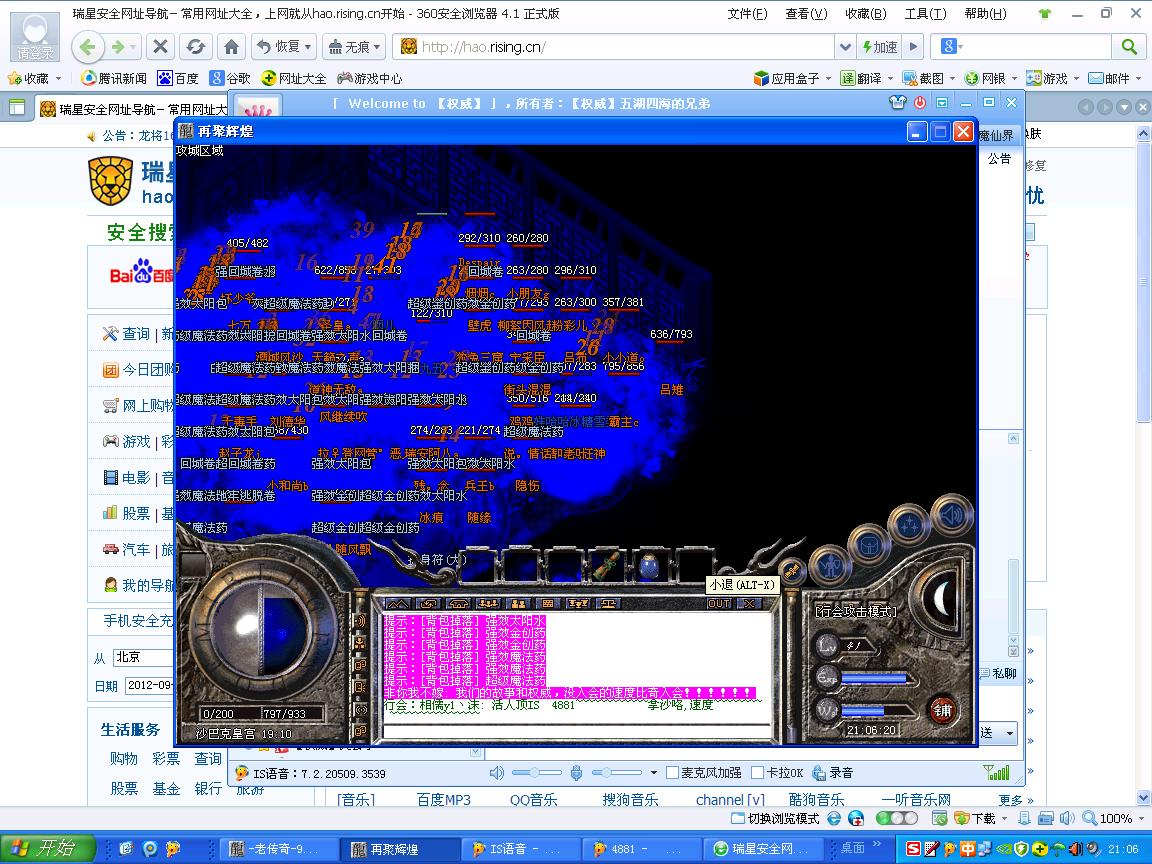The image size is (1152, 864).
Task: Open the 百度 bookmark
Action: (178, 78)
